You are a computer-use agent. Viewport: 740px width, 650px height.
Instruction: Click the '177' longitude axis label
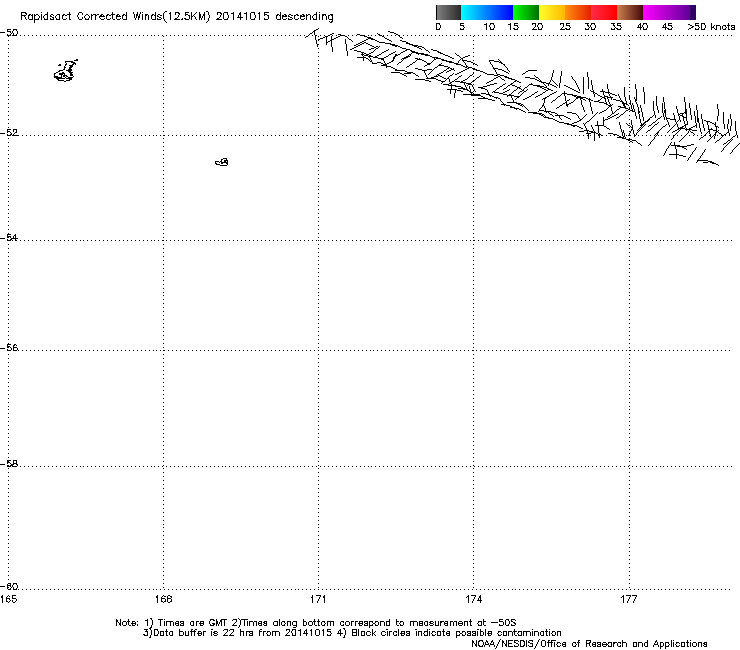pos(629,599)
